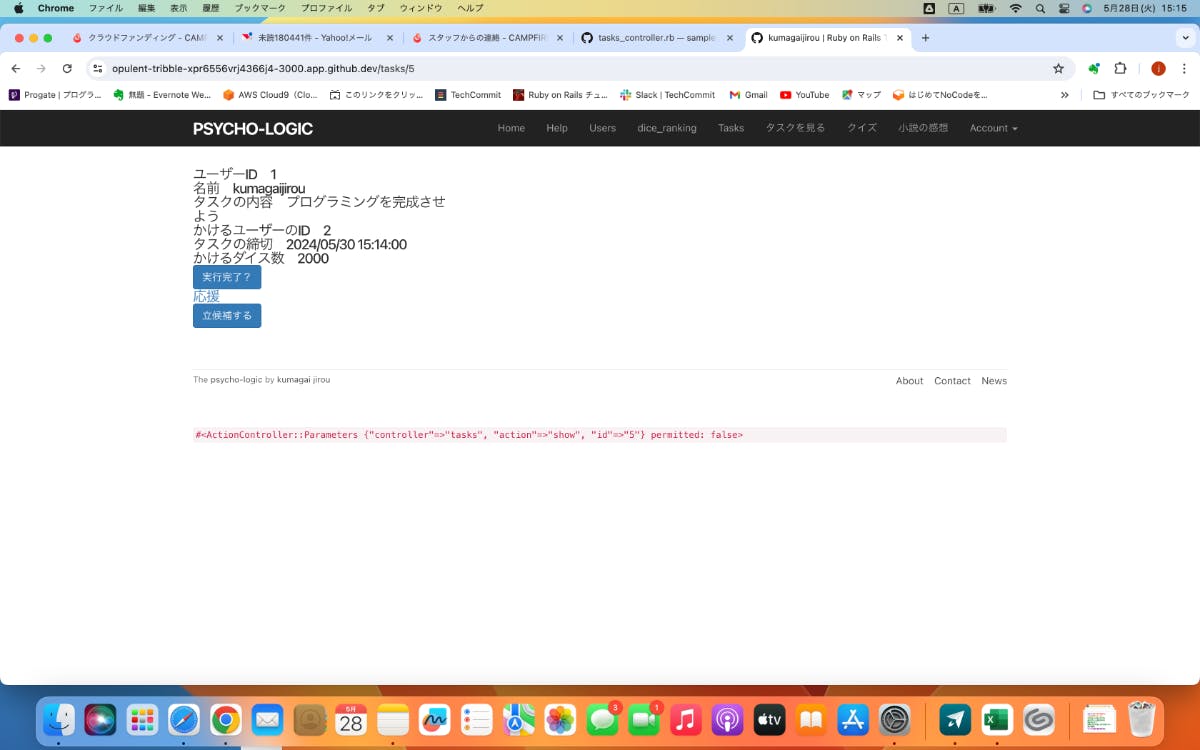Expand the Account dropdown menu
This screenshot has height=750, width=1200.
pyautogui.click(x=993, y=128)
